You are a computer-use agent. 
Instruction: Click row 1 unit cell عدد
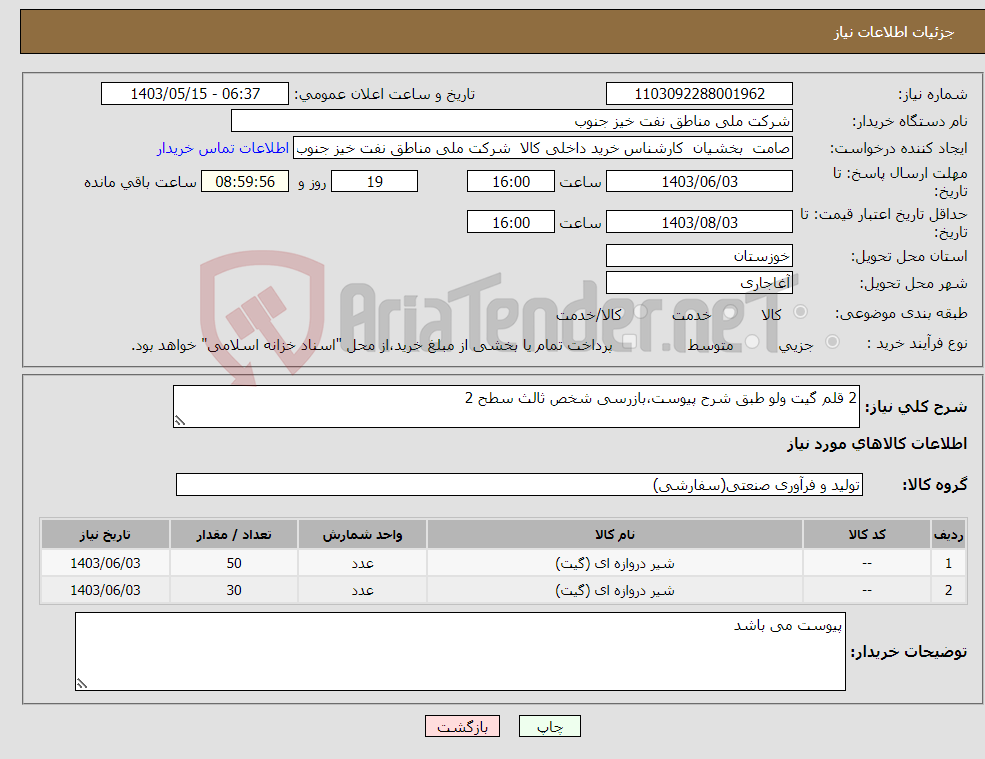pyautogui.click(x=362, y=563)
